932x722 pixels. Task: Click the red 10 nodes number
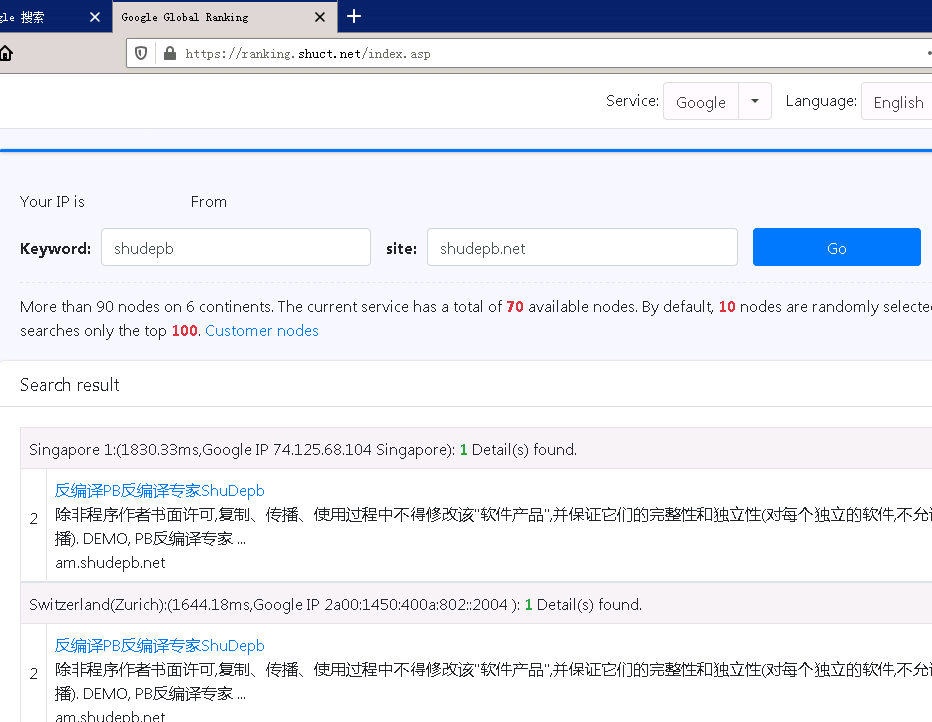(x=727, y=307)
